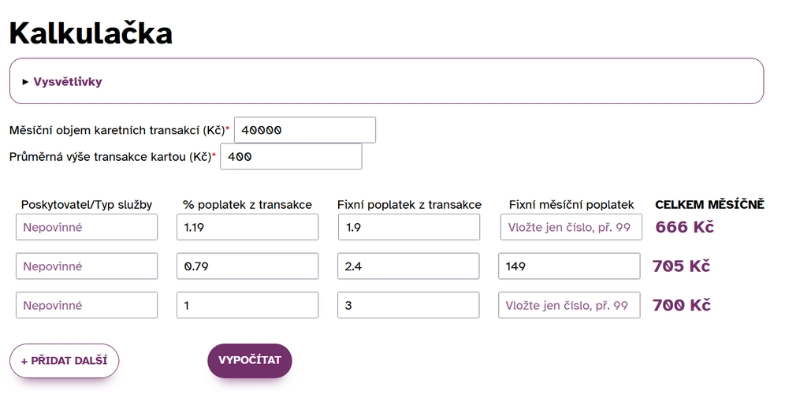Edit the 2.4 fixed transaction fee field

click(x=408, y=266)
